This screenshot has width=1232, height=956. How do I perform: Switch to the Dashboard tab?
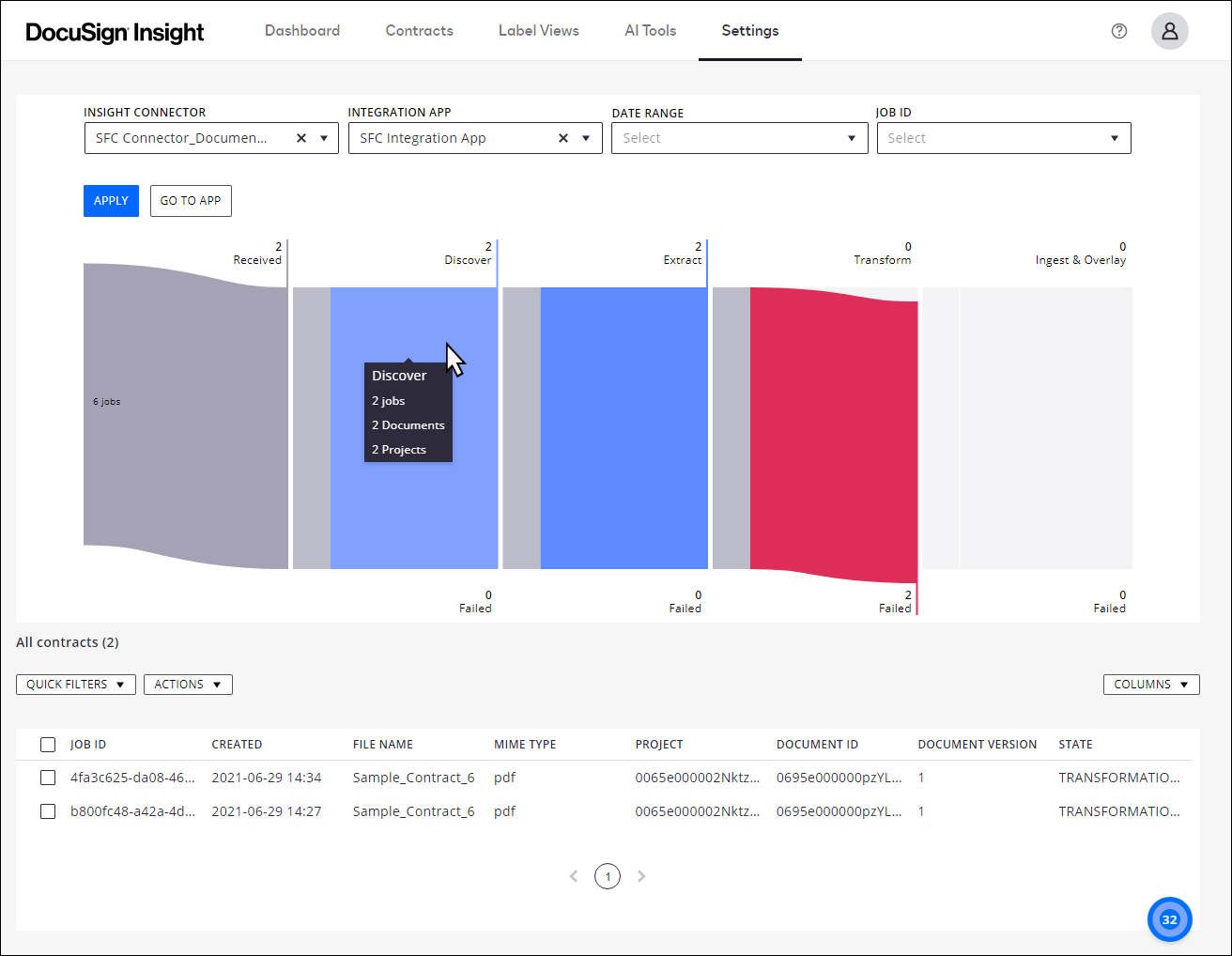pyautogui.click(x=302, y=31)
